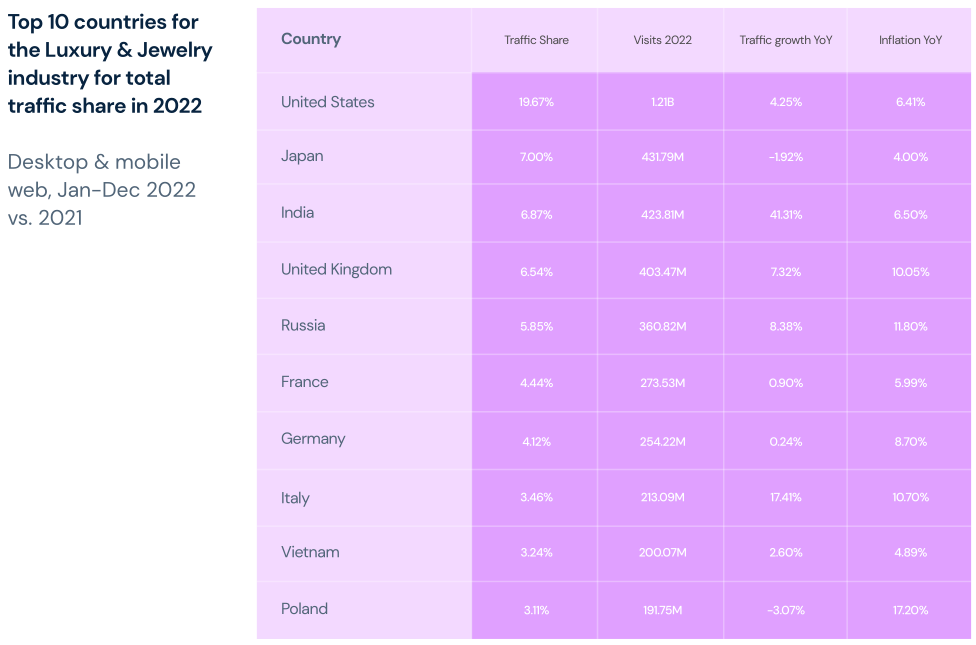Click the Russia country cell
Viewport: 976px width, 645px height.
click(x=303, y=325)
